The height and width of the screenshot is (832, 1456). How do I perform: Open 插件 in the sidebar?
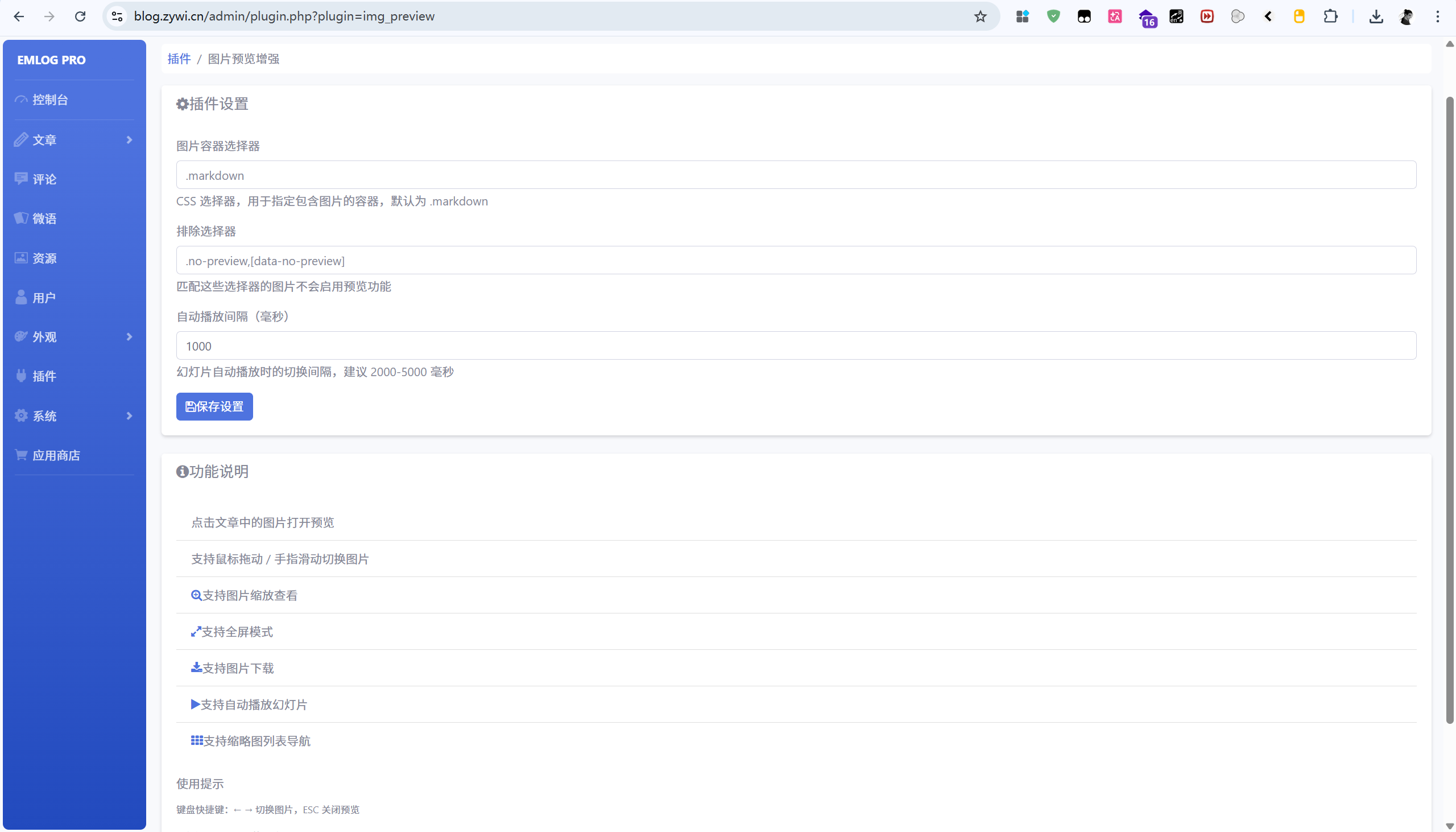click(x=75, y=377)
